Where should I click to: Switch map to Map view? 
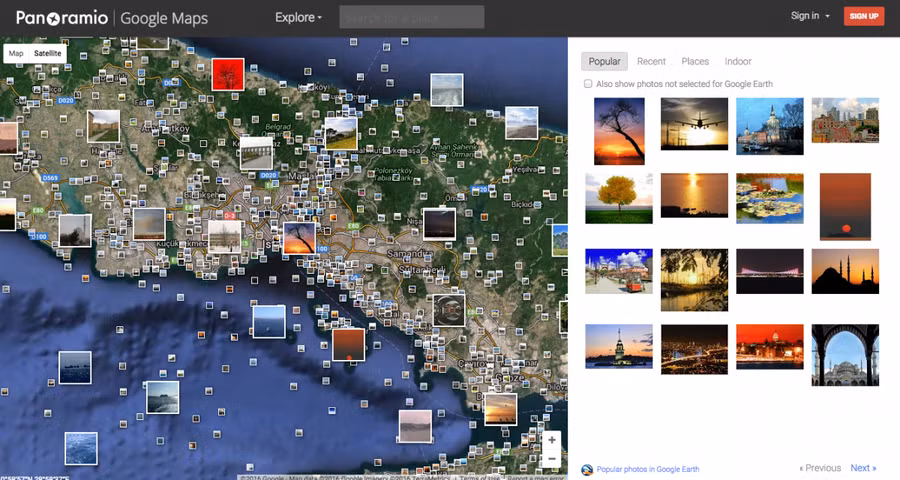pos(16,53)
